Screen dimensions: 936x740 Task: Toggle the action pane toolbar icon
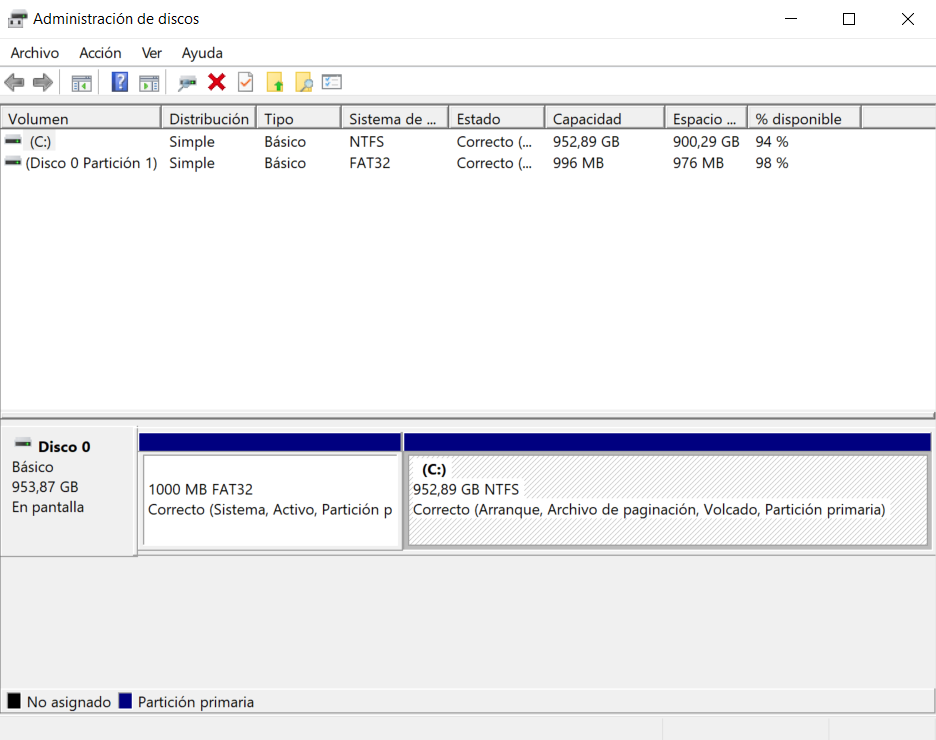149,83
